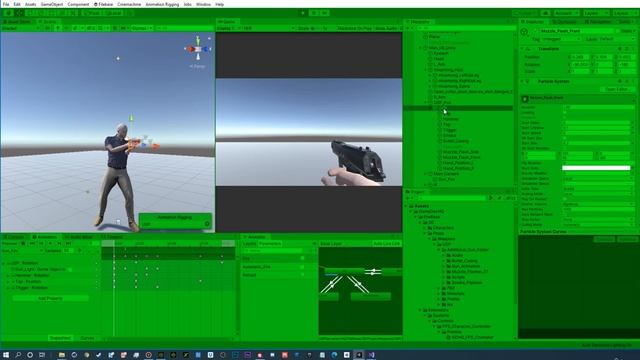The image size is (640, 360).
Task: Open the Gizmos dropdown in Scene view
Action: click(142, 28)
